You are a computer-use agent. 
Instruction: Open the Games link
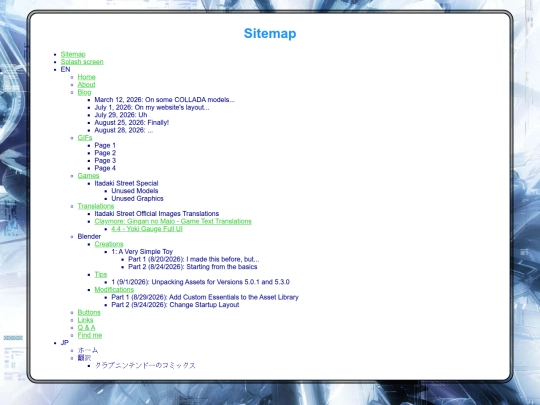88,176
